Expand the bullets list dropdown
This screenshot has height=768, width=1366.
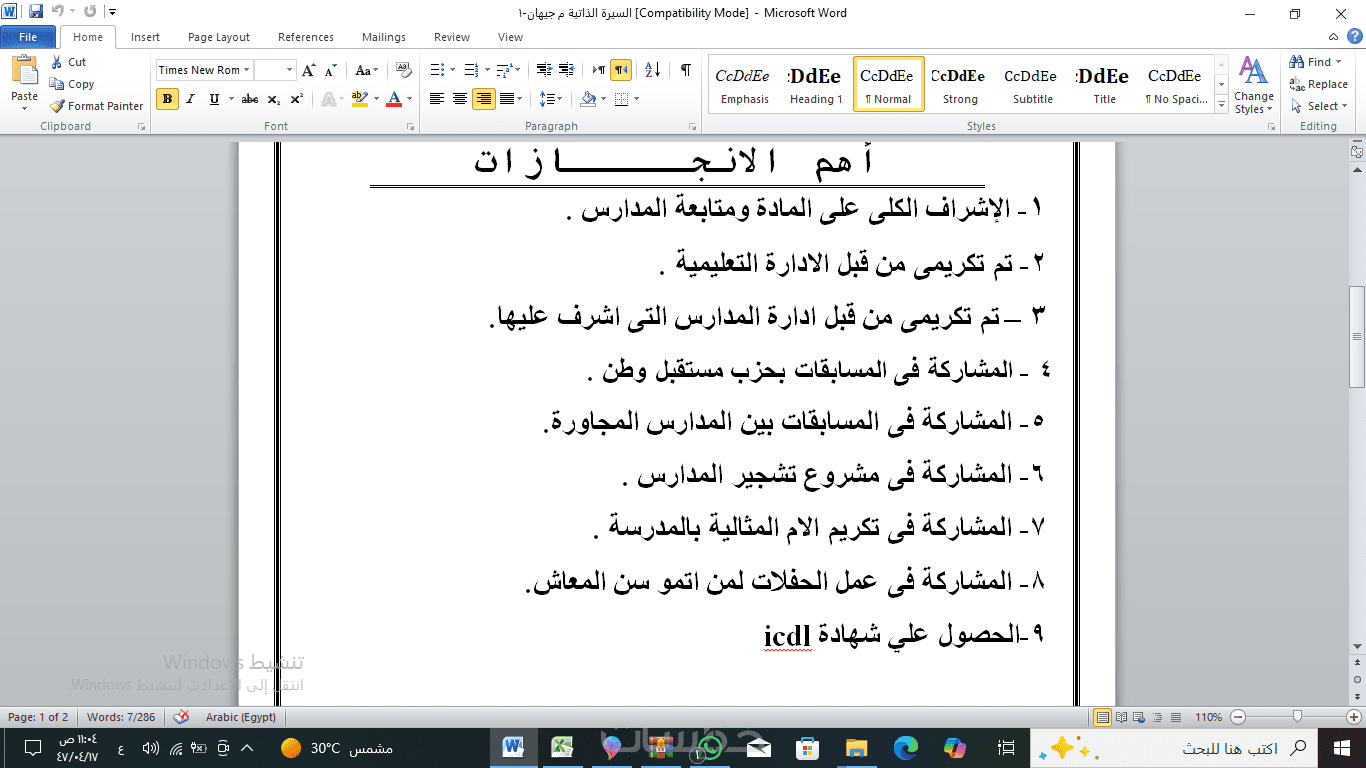coord(453,70)
